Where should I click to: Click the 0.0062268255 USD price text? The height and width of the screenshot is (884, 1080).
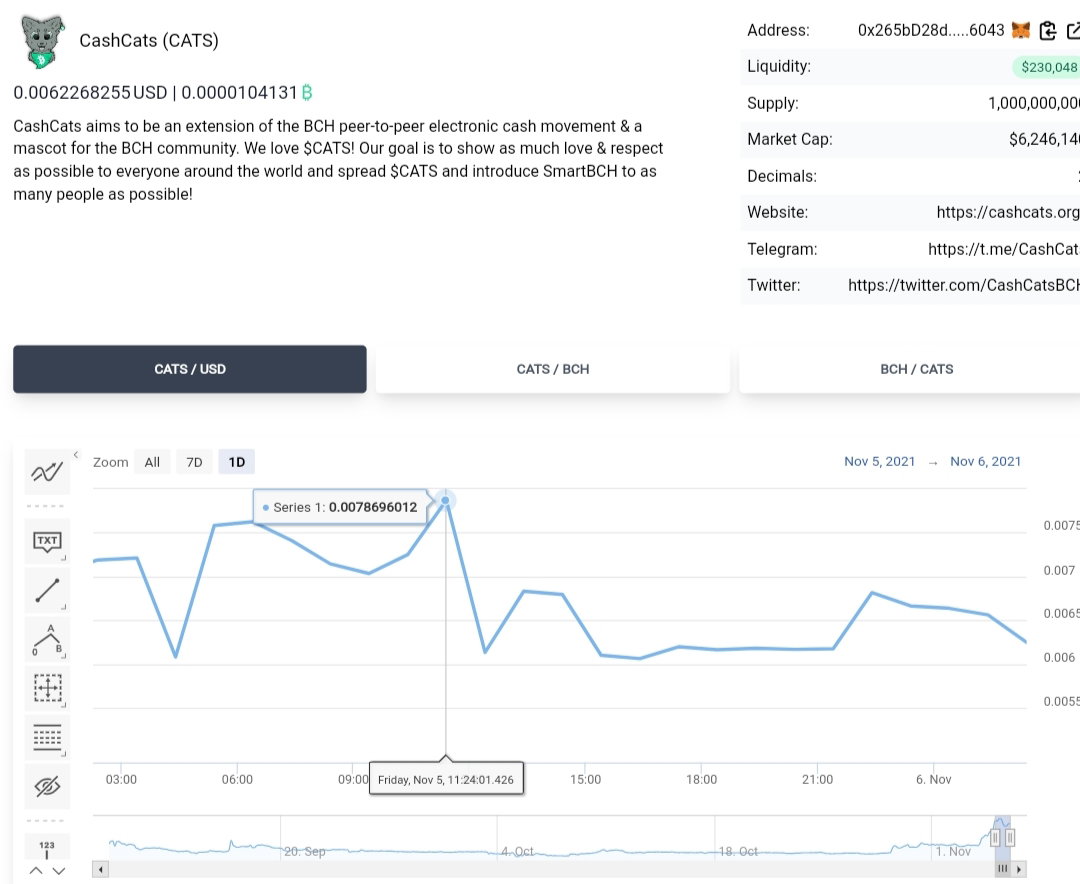coord(90,92)
